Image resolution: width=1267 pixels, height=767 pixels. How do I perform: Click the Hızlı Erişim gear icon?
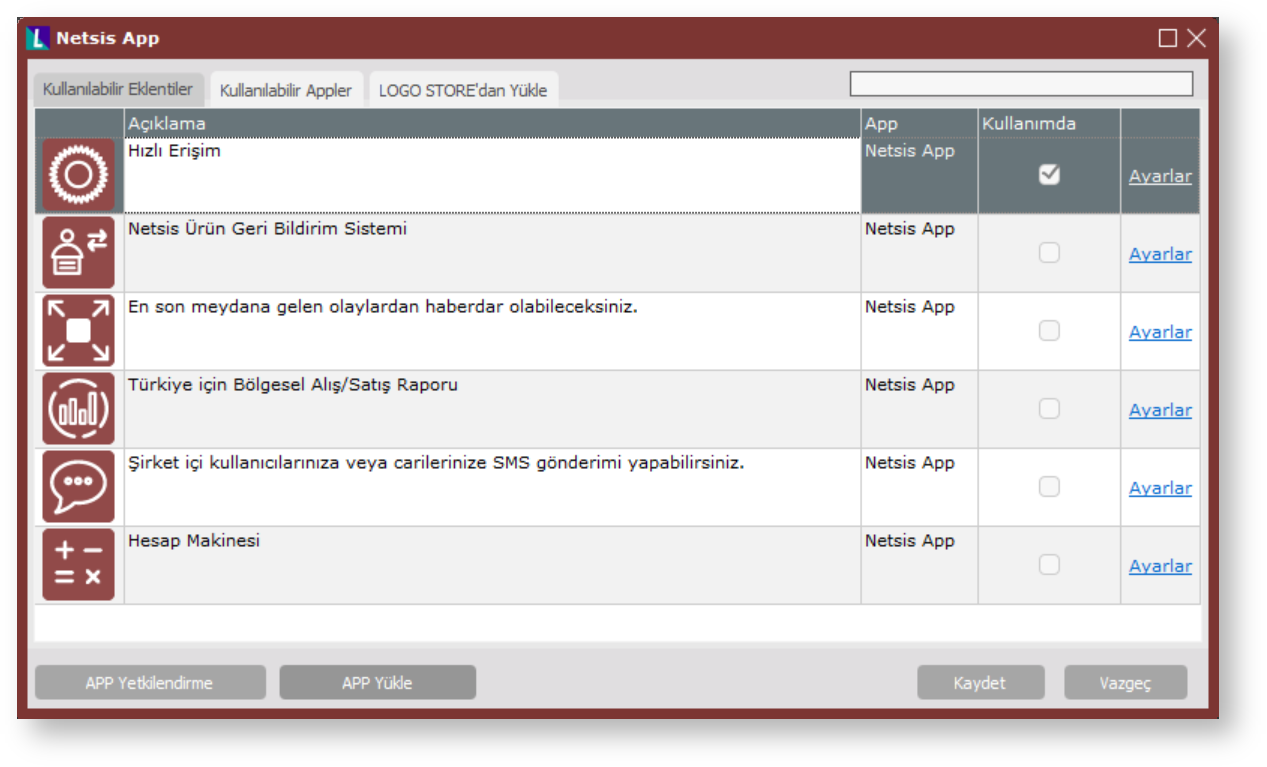(78, 175)
